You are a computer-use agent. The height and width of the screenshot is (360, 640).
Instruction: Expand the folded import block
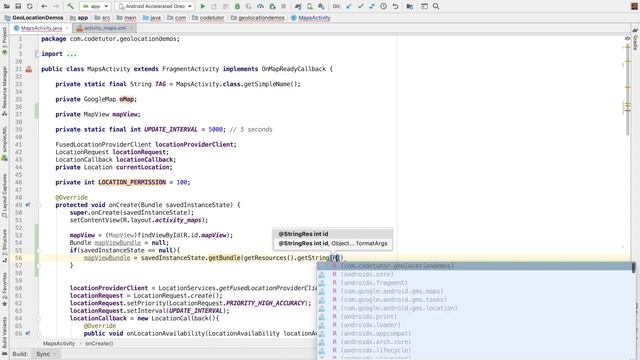[71, 54]
